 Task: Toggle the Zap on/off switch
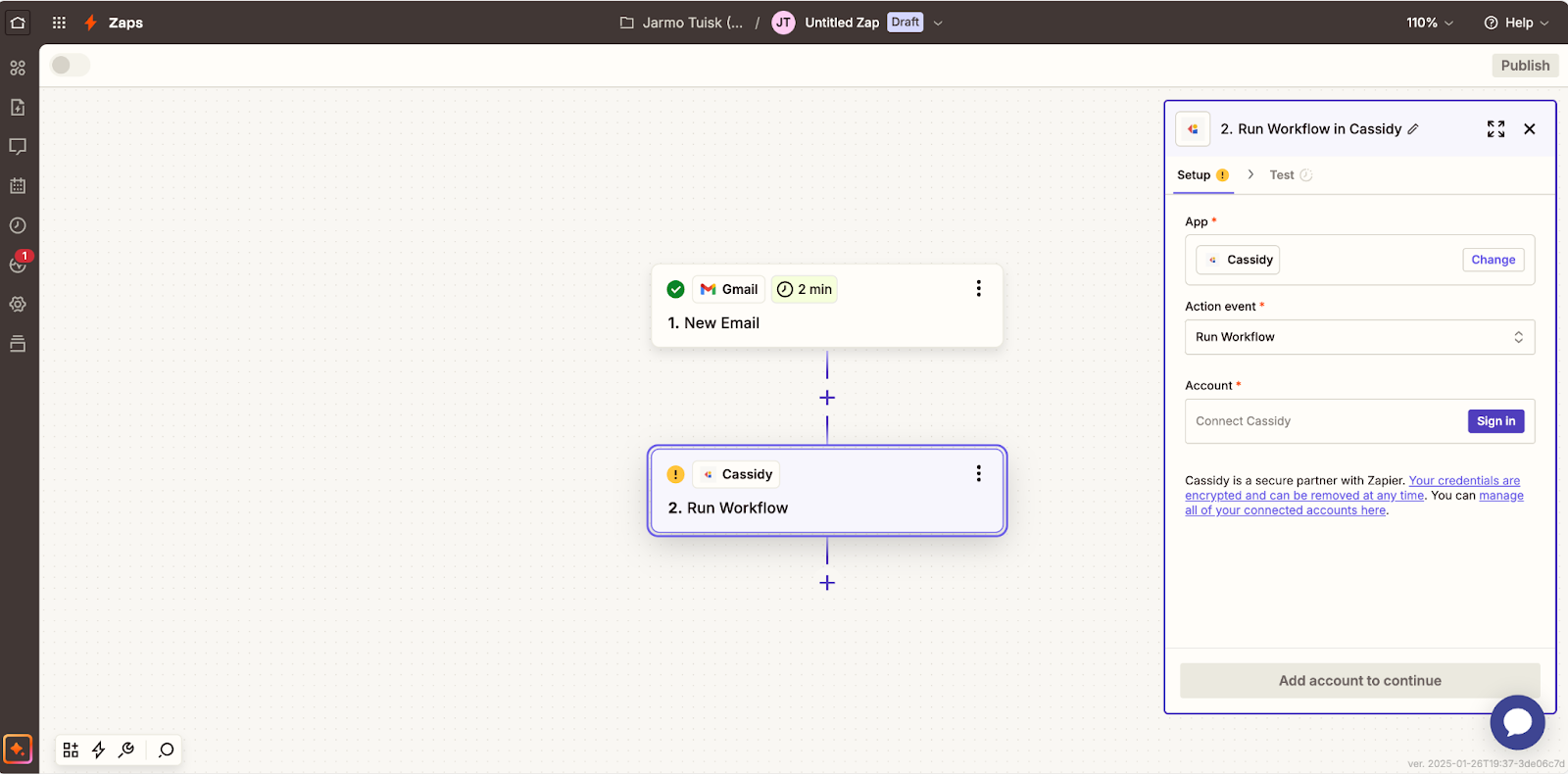pyautogui.click(x=70, y=65)
